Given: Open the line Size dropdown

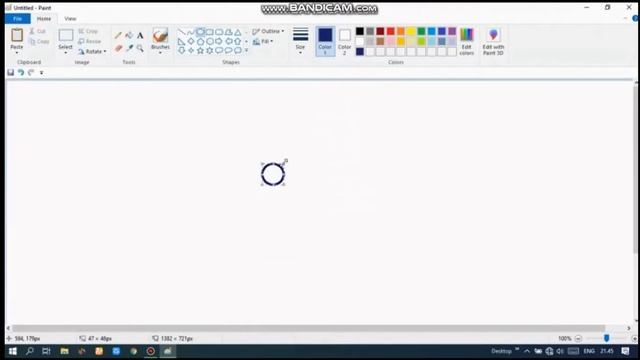Looking at the screenshot, I should [300, 42].
